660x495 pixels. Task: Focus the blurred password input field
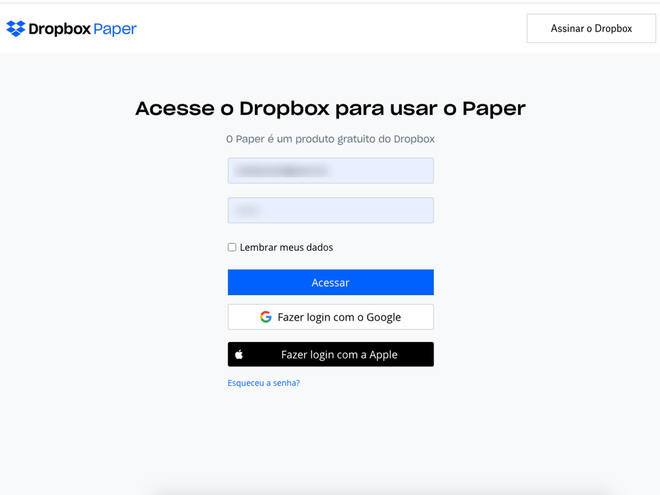tap(330, 210)
